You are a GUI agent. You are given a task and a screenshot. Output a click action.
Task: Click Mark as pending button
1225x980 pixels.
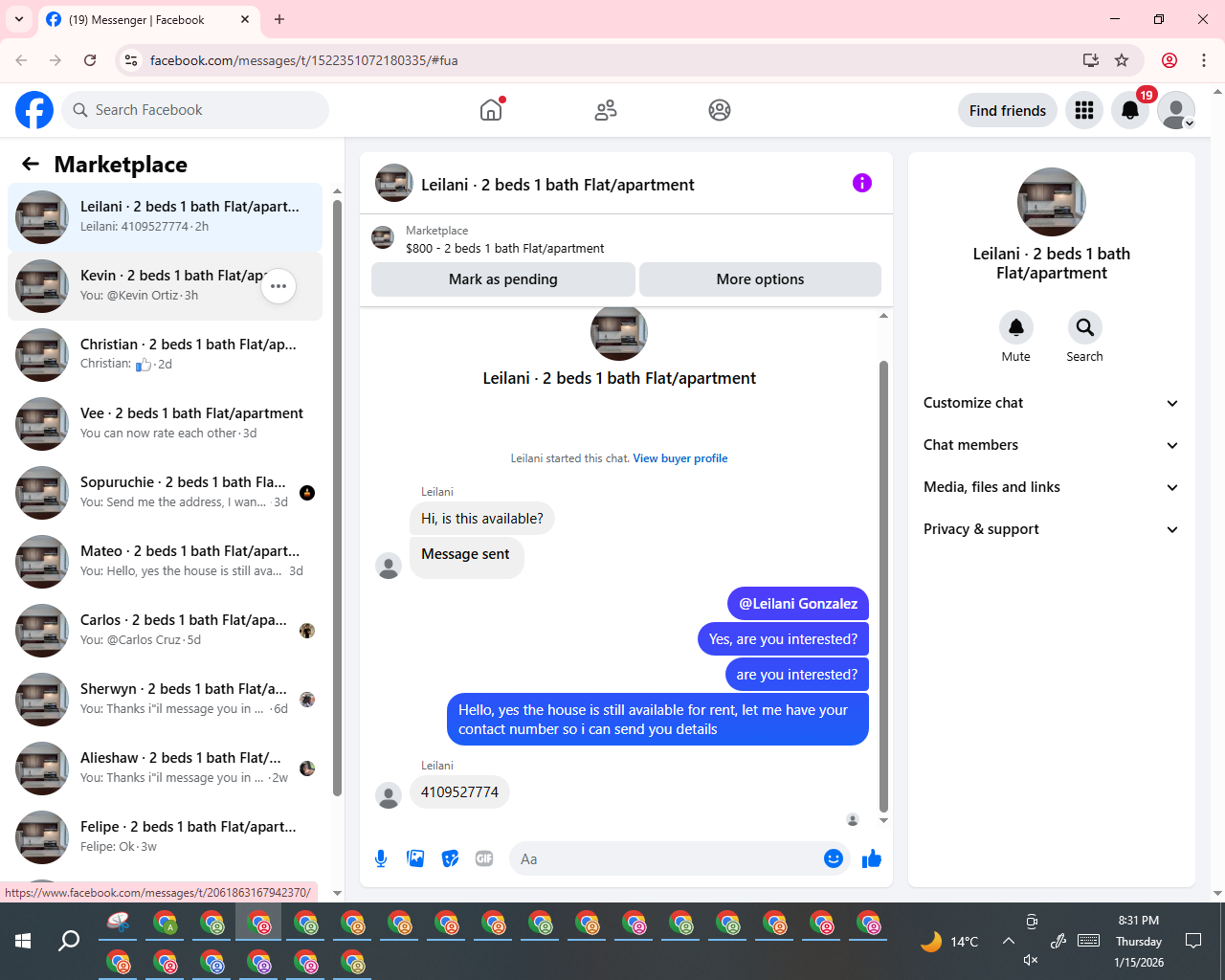[503, 279]
